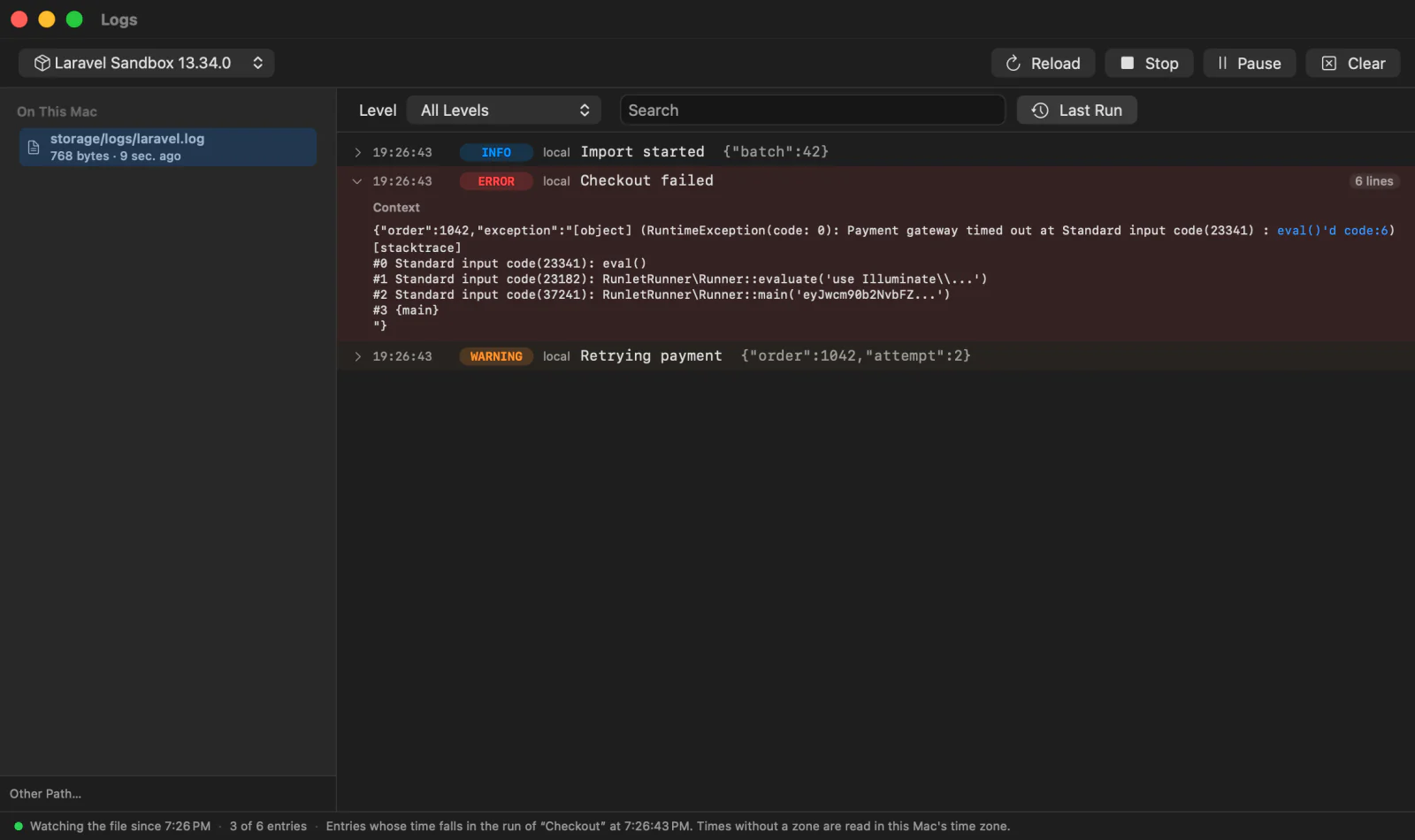Select the Checkout failed message text

click(x=646, y=180)
